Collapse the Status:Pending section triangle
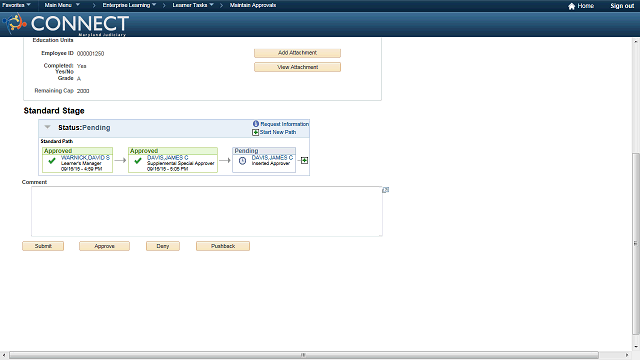This screenshot has height=360, width=640. tap(48, 127)
